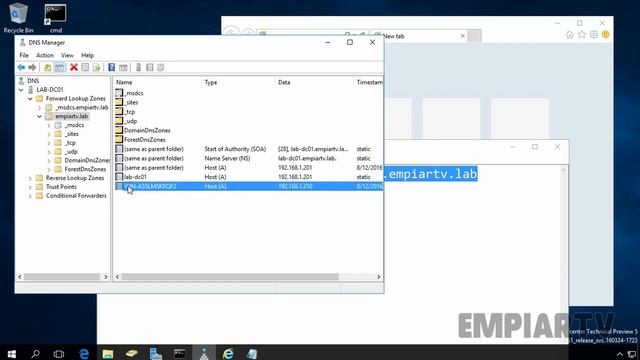Open the cmd desktop shortcut

56,18
